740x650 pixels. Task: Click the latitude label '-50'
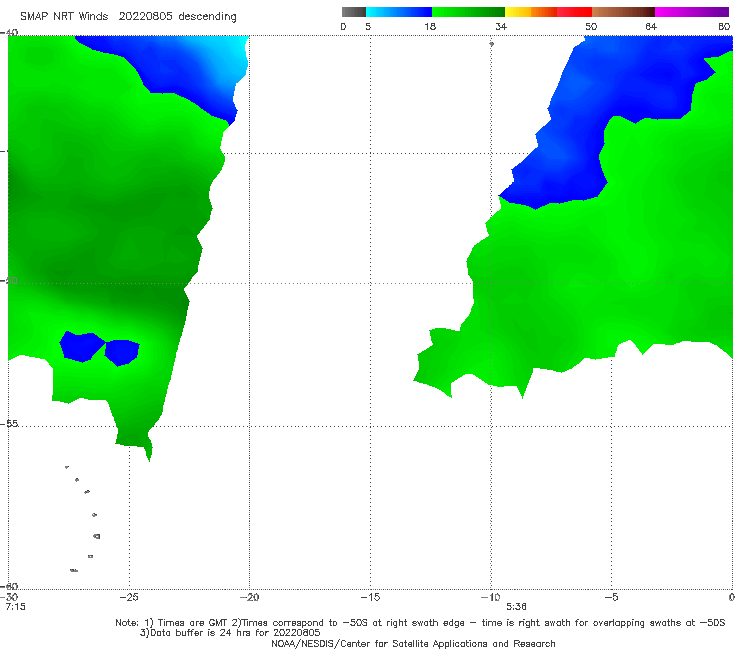(9, 280)
